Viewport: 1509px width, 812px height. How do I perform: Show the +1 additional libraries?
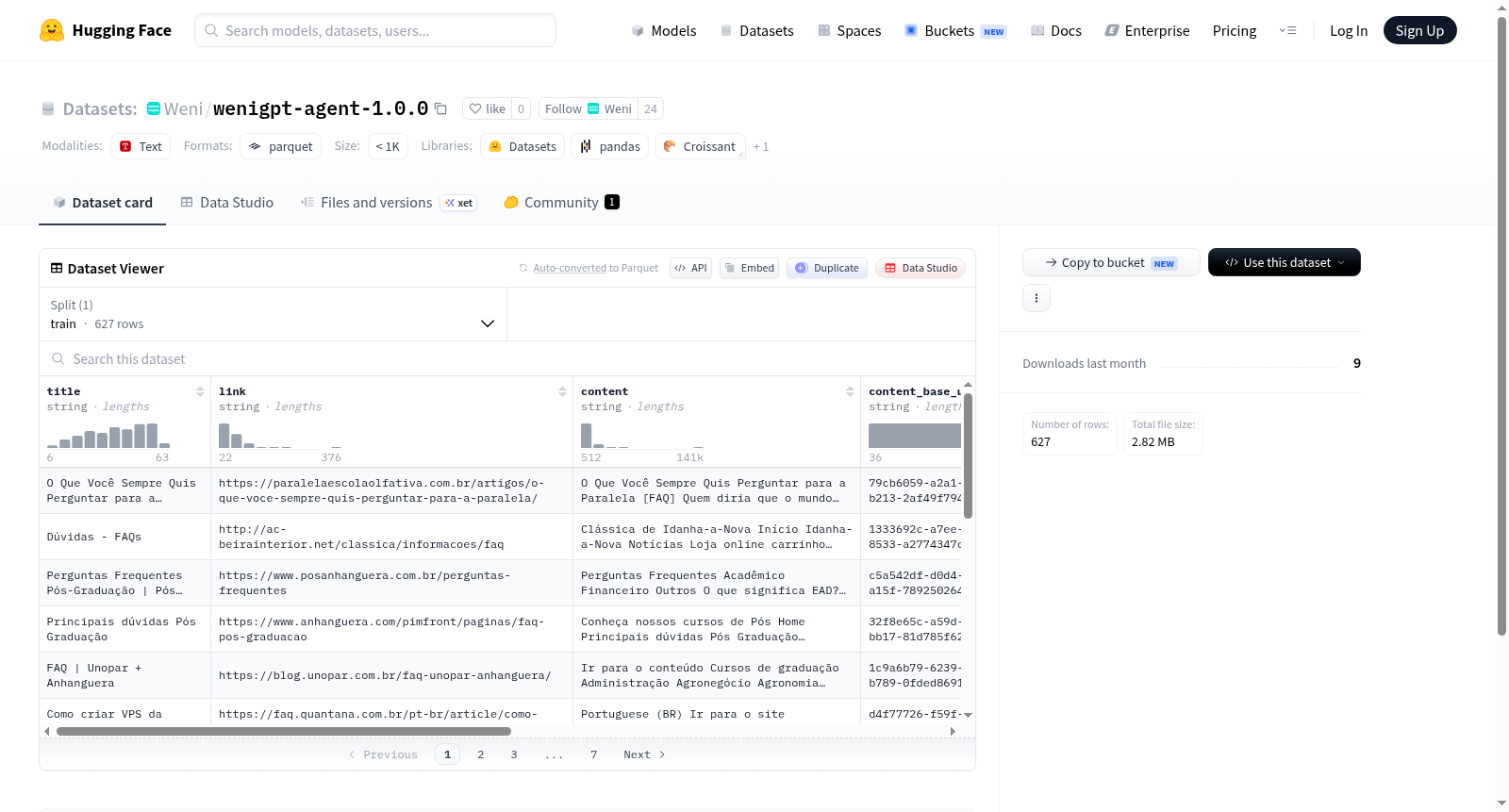click(x=761, y=147)
